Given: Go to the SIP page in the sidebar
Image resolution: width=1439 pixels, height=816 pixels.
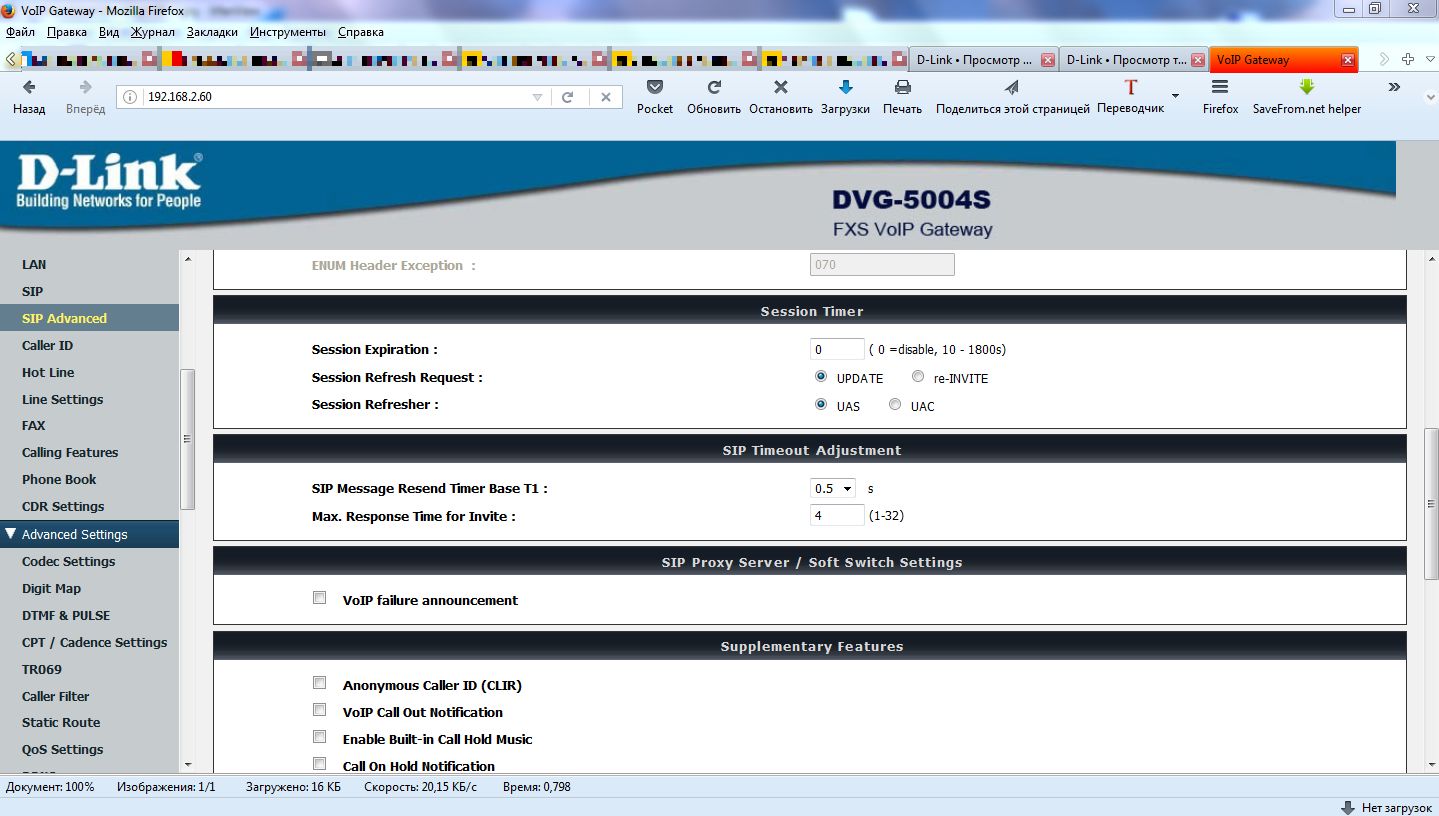Looking at the screenshot, I should (x=32, y=292).
